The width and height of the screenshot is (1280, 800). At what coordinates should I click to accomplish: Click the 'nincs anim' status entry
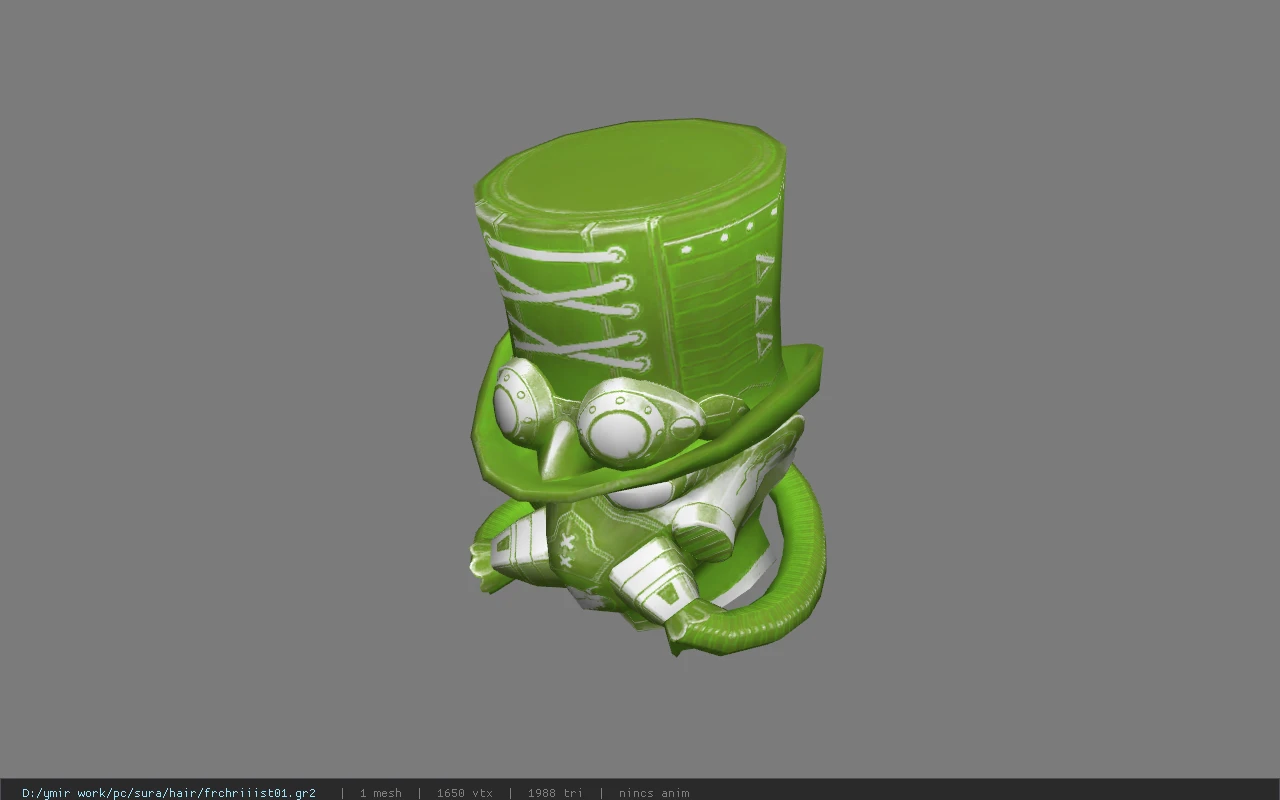click(654, 793)
